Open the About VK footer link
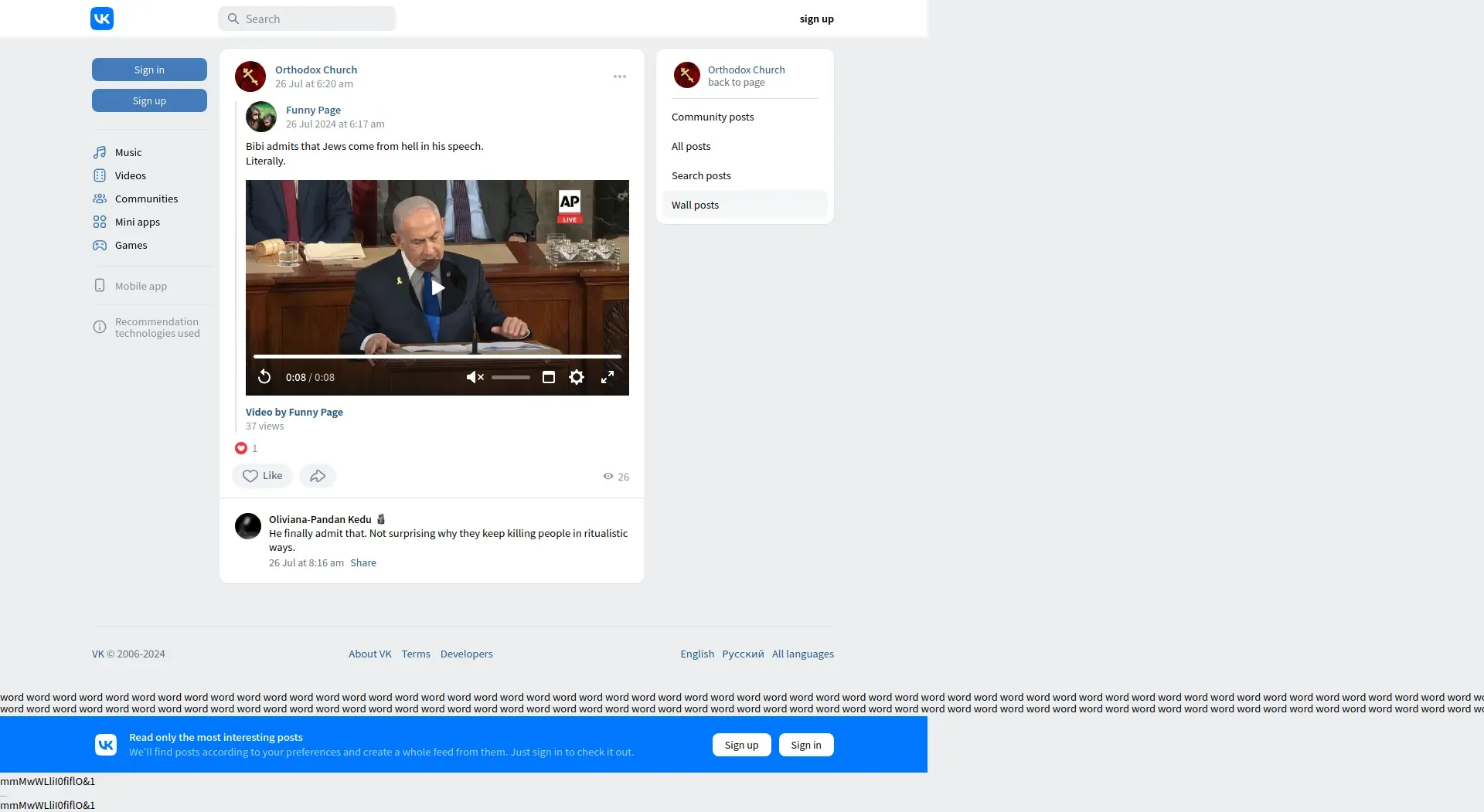 (x=370, y=654)
